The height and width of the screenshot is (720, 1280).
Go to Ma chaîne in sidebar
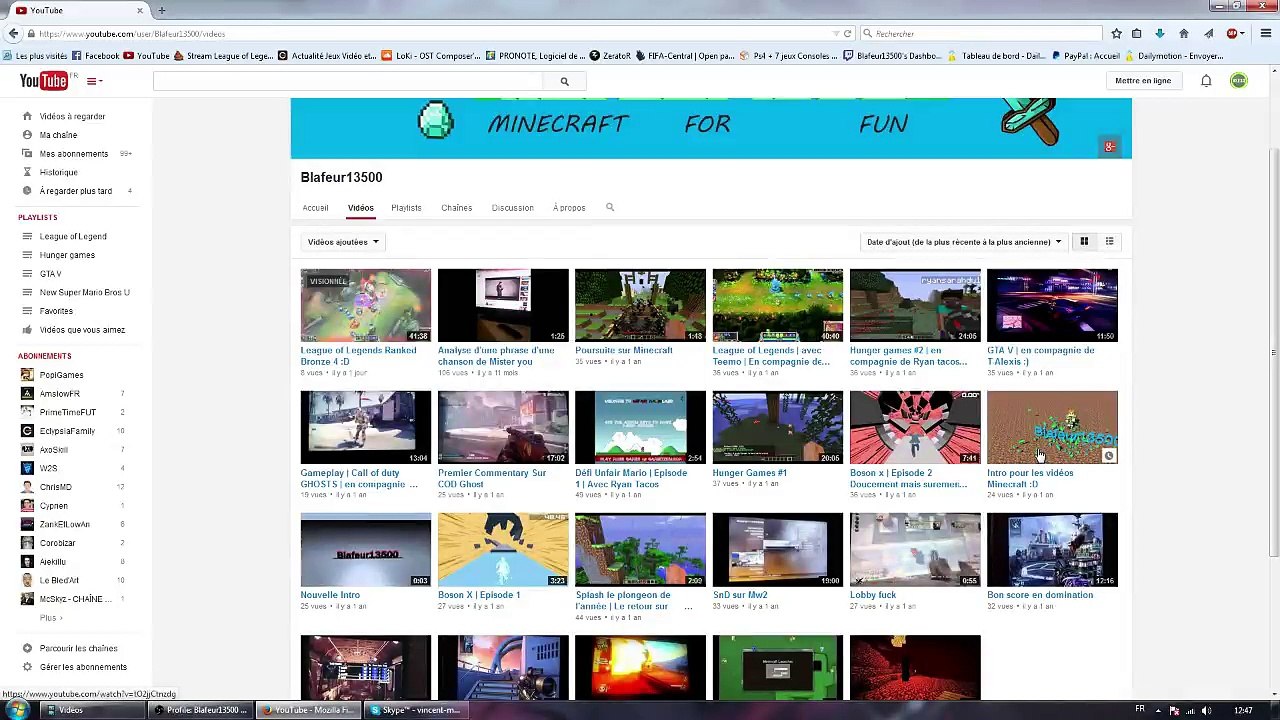click(x=58, y=135)
